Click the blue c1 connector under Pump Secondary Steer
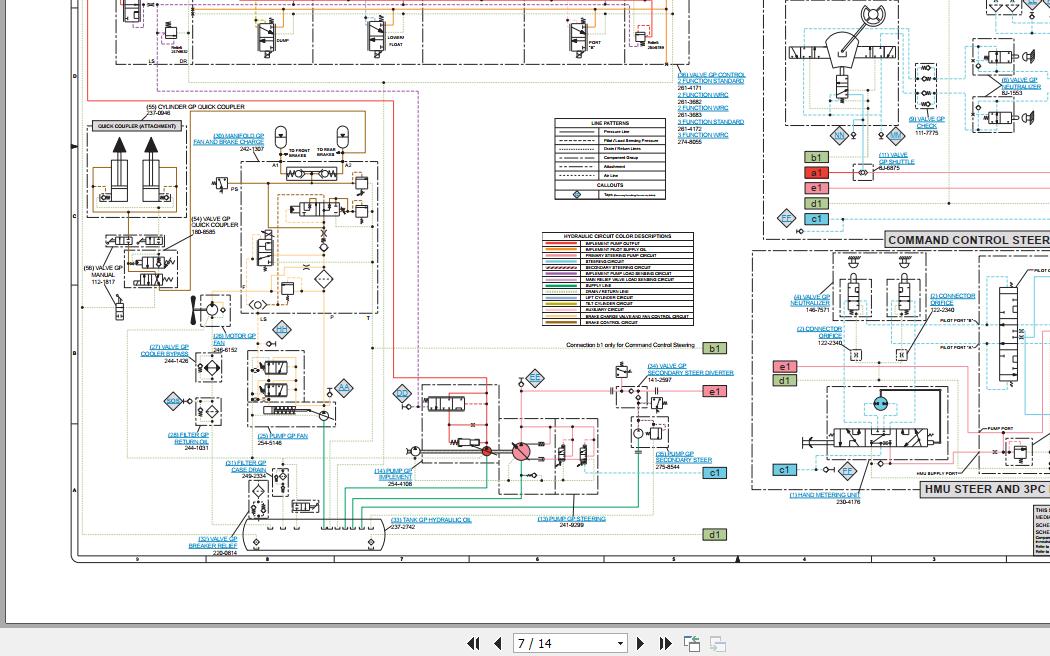 click(714, 472)
